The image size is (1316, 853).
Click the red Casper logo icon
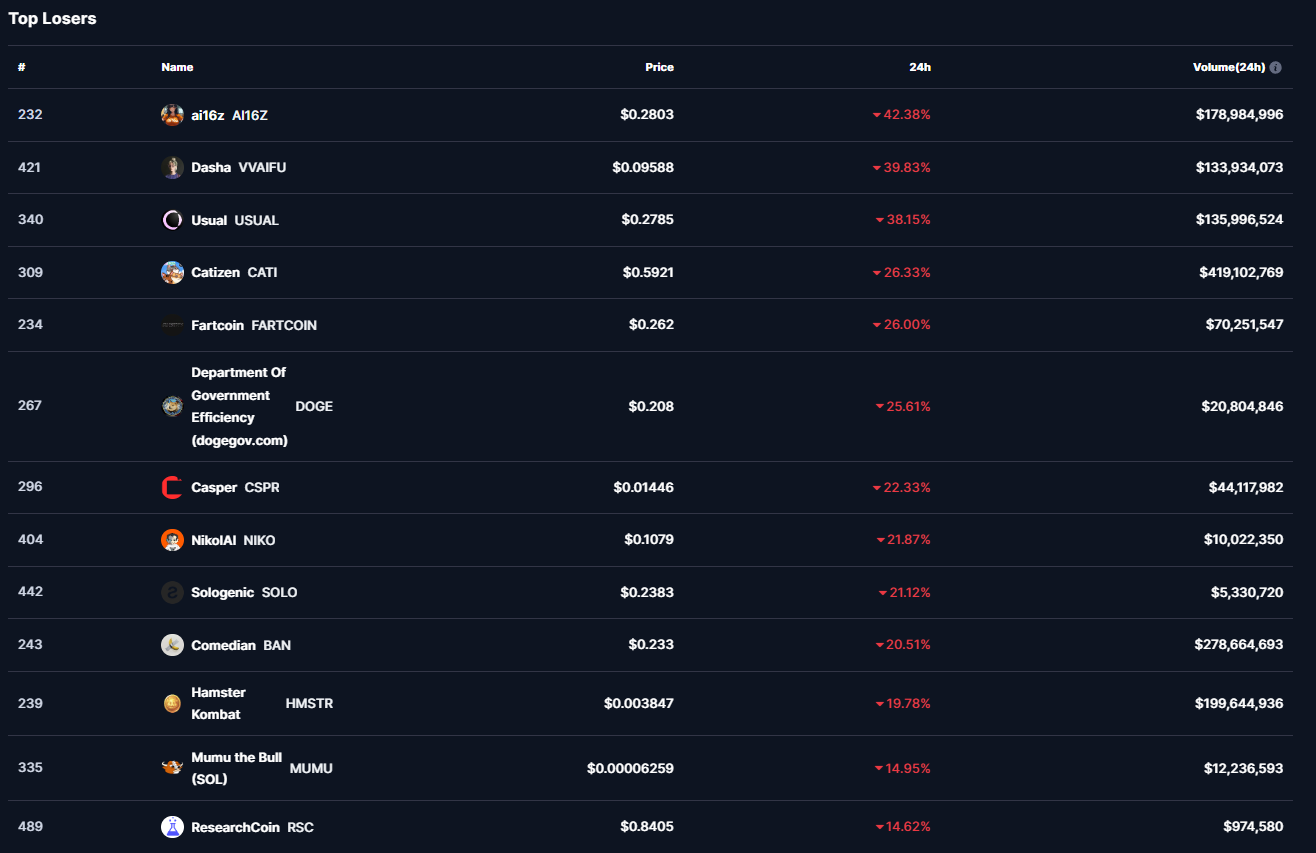(x=172, y=487)
